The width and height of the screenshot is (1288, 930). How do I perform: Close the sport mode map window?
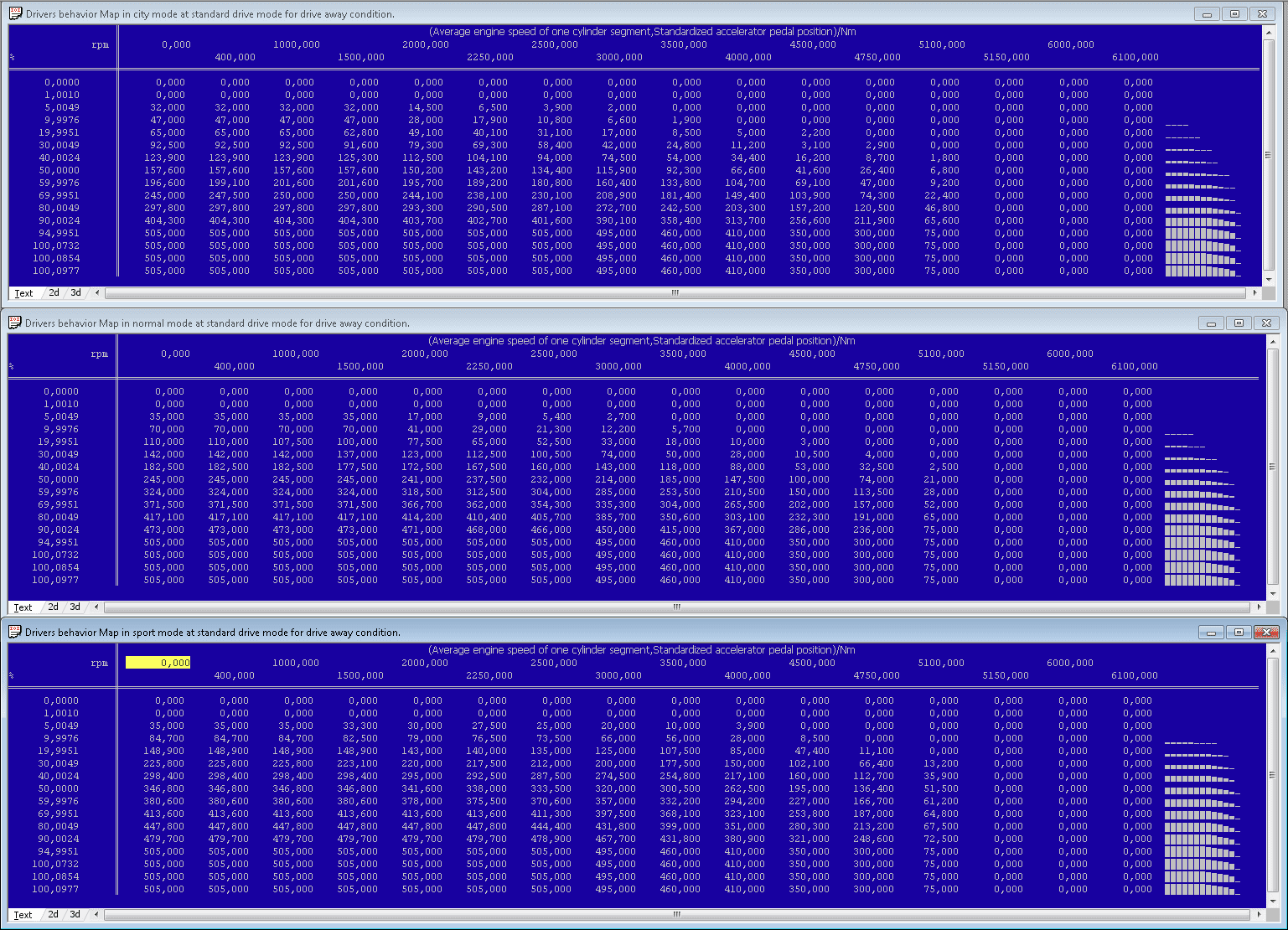tap(1266, 633)
